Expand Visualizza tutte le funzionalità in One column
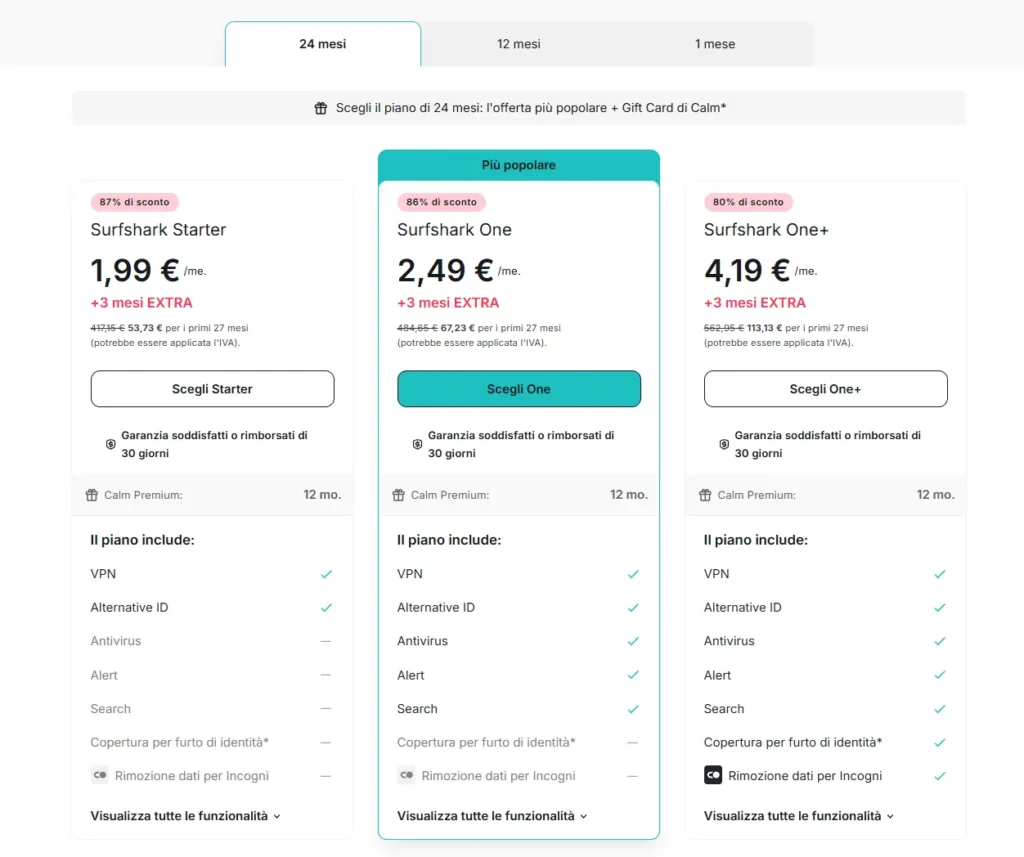Screen dimensions: 1024x857 [x=492, y=815]
